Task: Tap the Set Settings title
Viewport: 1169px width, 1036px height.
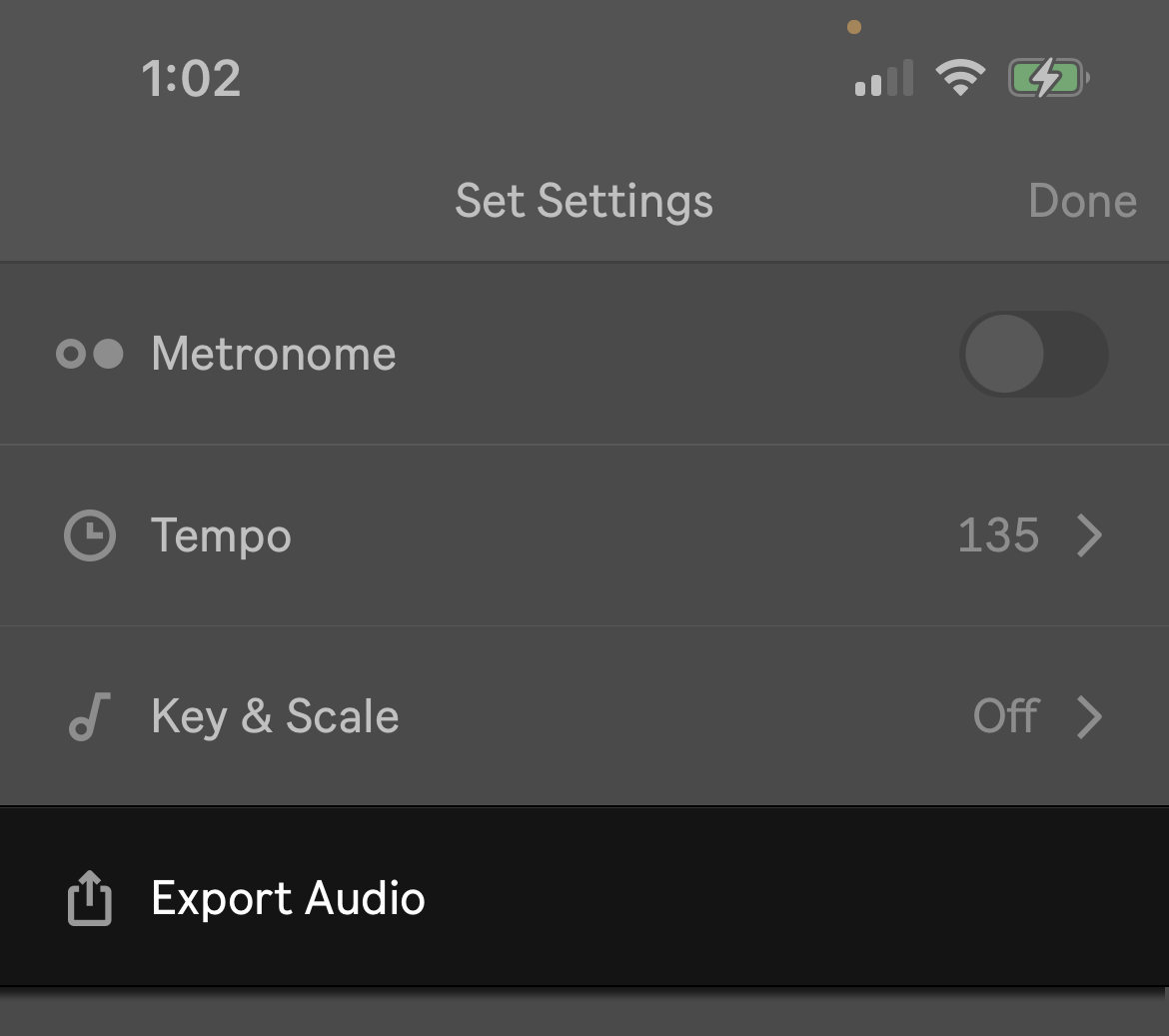Action: click(x=584, y=201)
